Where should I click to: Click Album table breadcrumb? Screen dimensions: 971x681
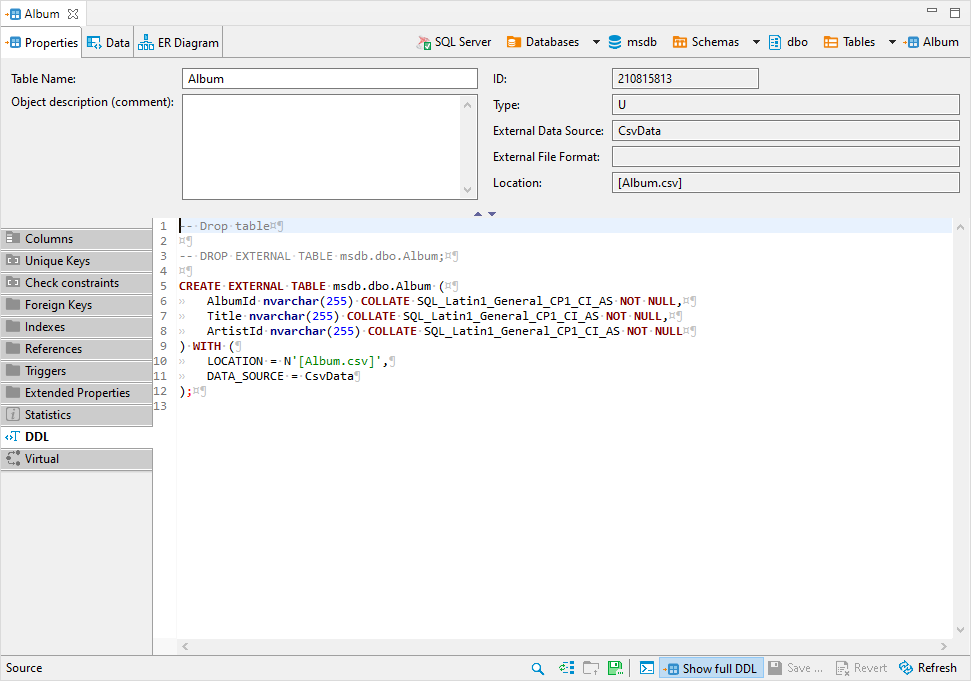coord(931,42)
